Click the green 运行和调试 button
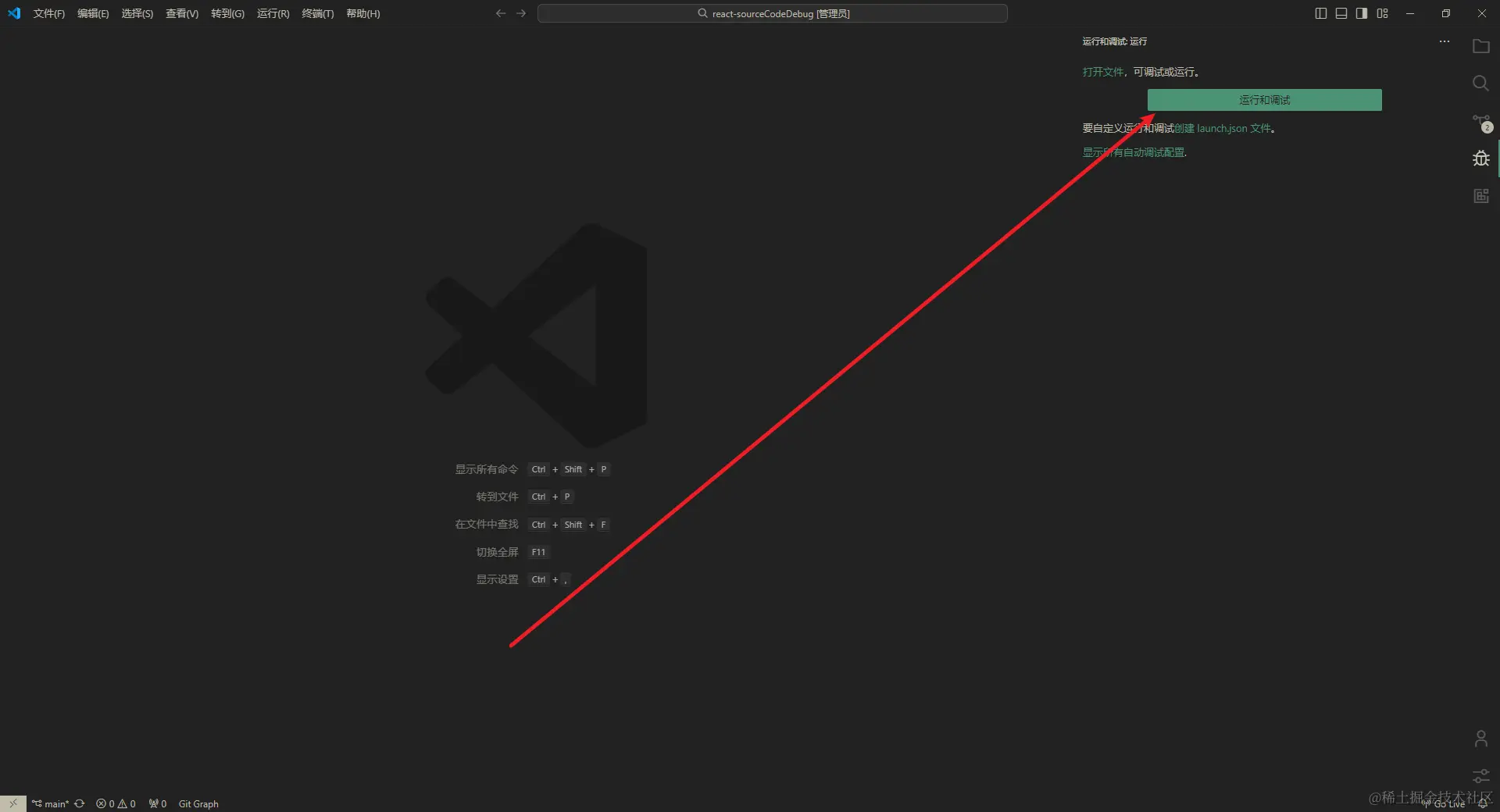The image size is (1500, 812). [1264, 100]
